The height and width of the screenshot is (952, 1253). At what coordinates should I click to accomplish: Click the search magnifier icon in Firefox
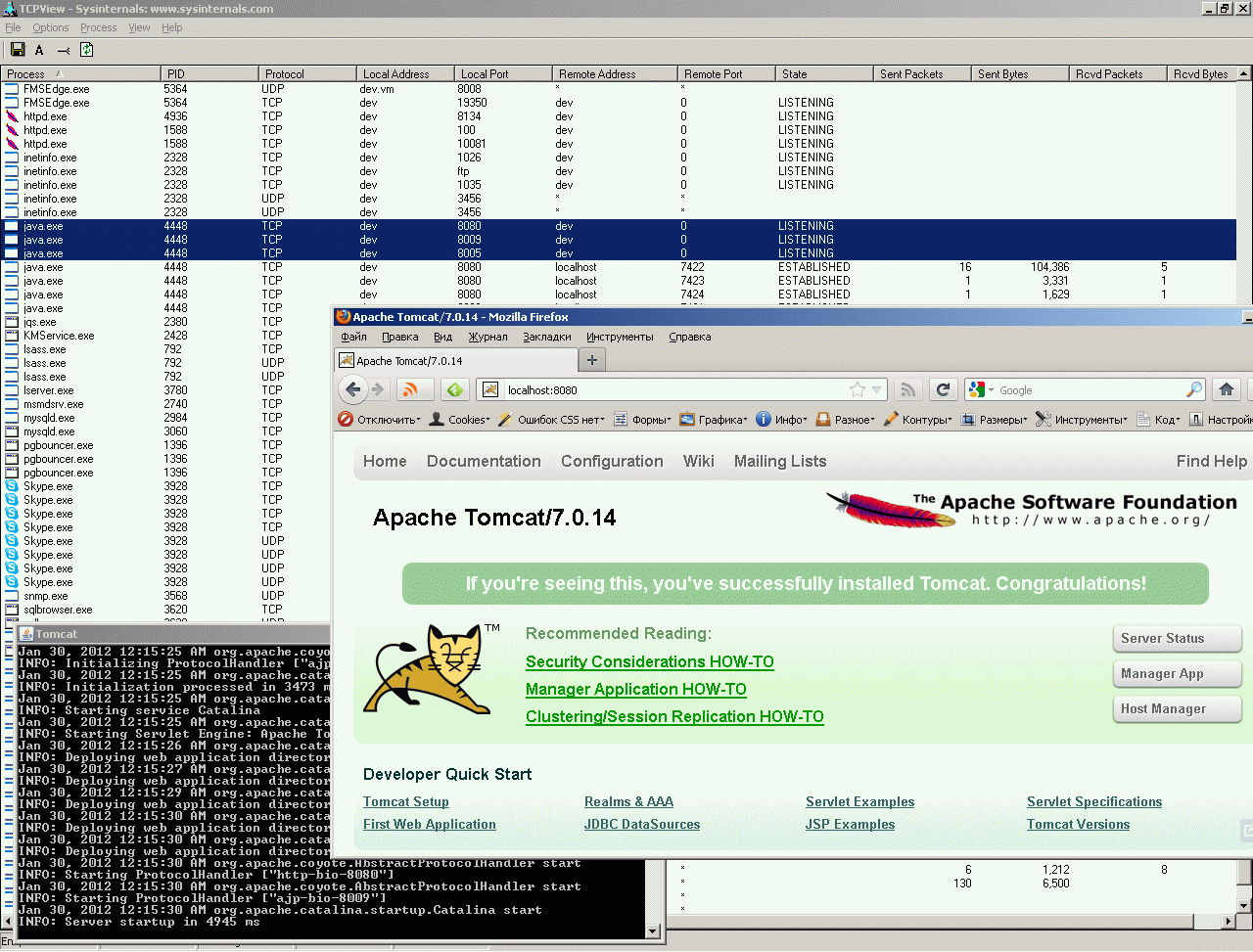coord(1193,389)
